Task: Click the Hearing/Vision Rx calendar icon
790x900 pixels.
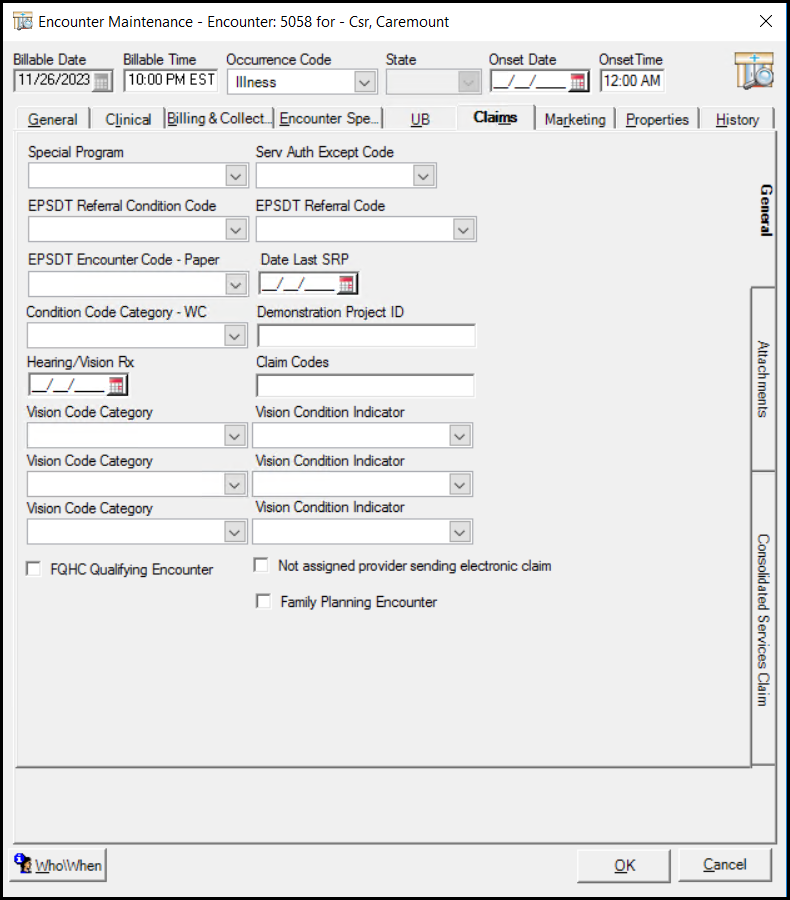Action: tap(116, 385)
